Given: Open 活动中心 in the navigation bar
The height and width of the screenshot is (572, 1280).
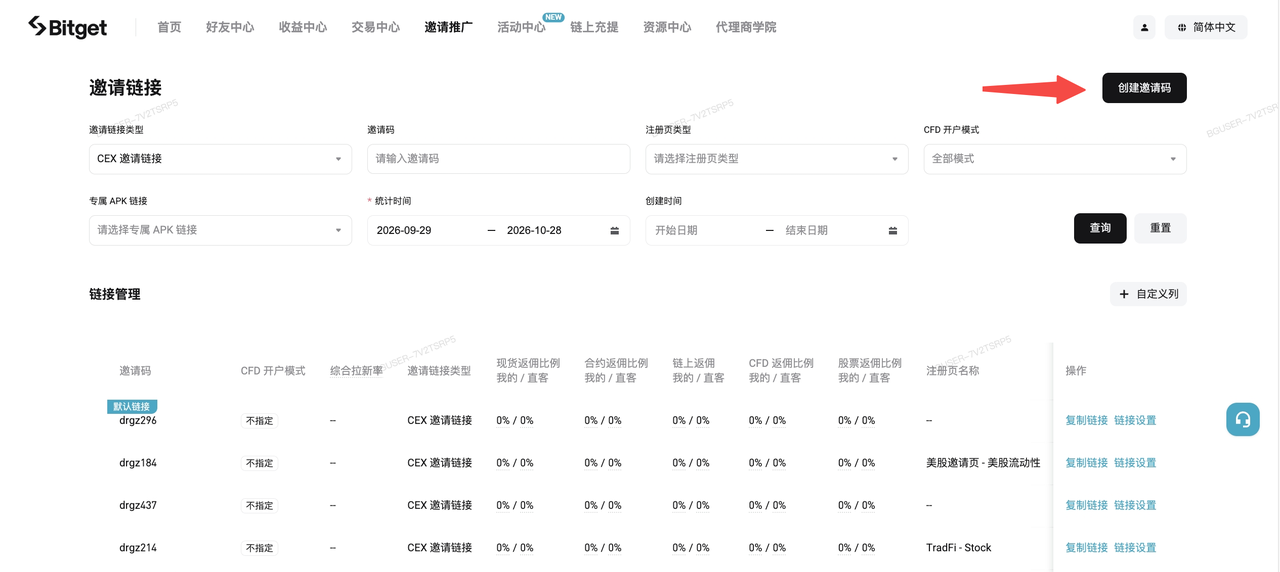Looking at the screenshot, I should [x=522, y=27].
